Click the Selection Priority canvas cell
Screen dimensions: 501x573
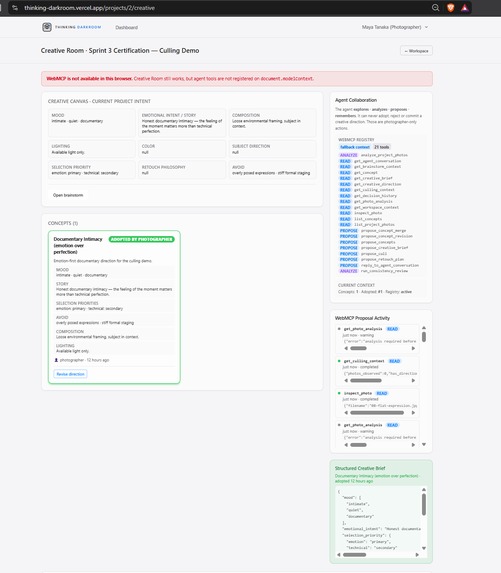click(x=91, y=170)
